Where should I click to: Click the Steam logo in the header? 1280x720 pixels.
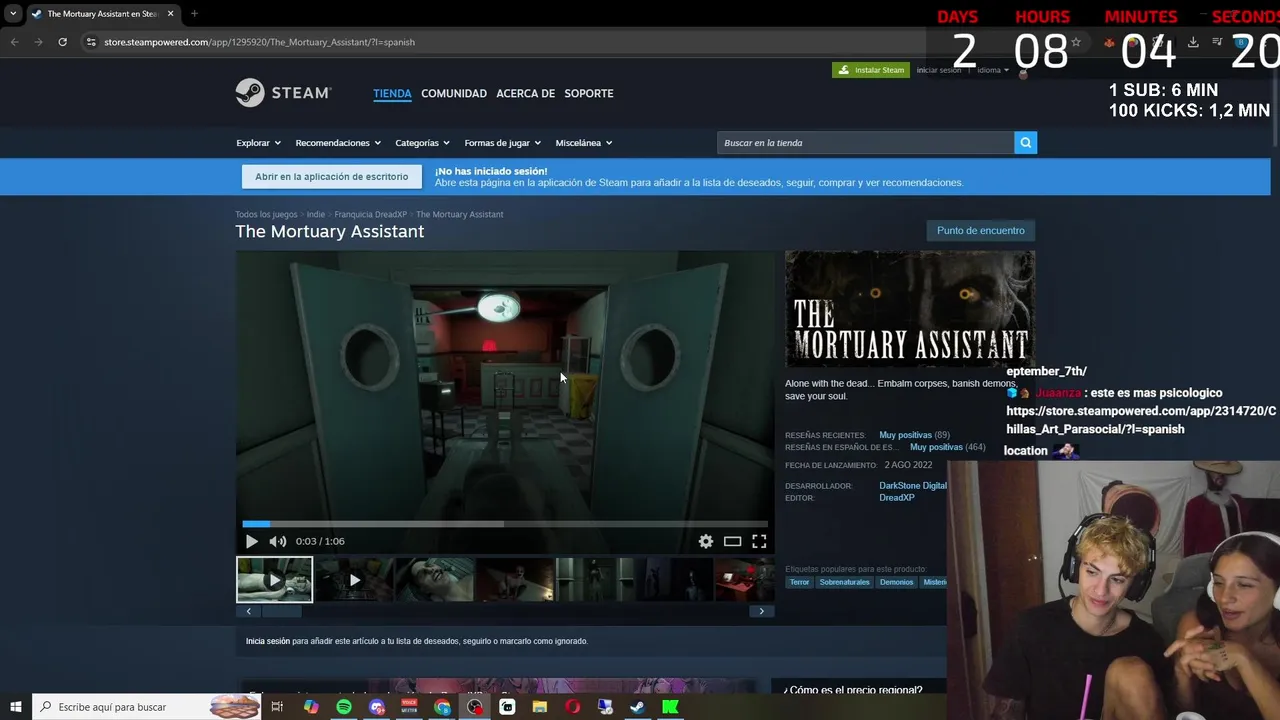pyautogui.click(x=283, y=93)
